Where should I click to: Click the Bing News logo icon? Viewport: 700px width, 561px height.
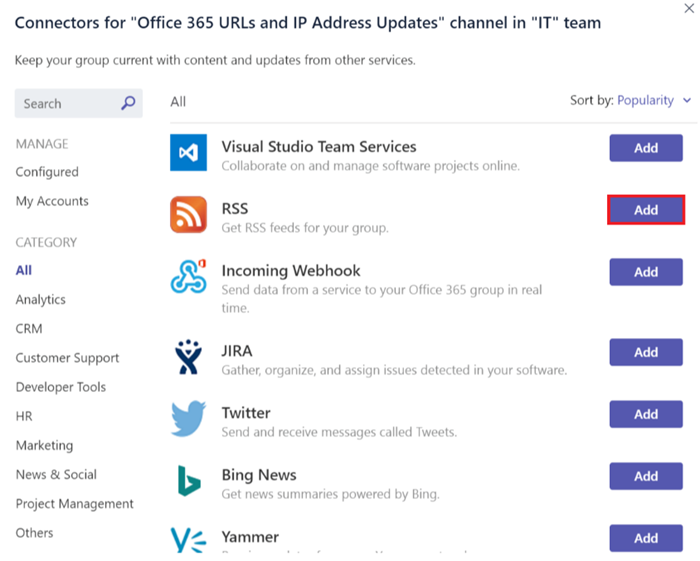(x=189, y=481)
